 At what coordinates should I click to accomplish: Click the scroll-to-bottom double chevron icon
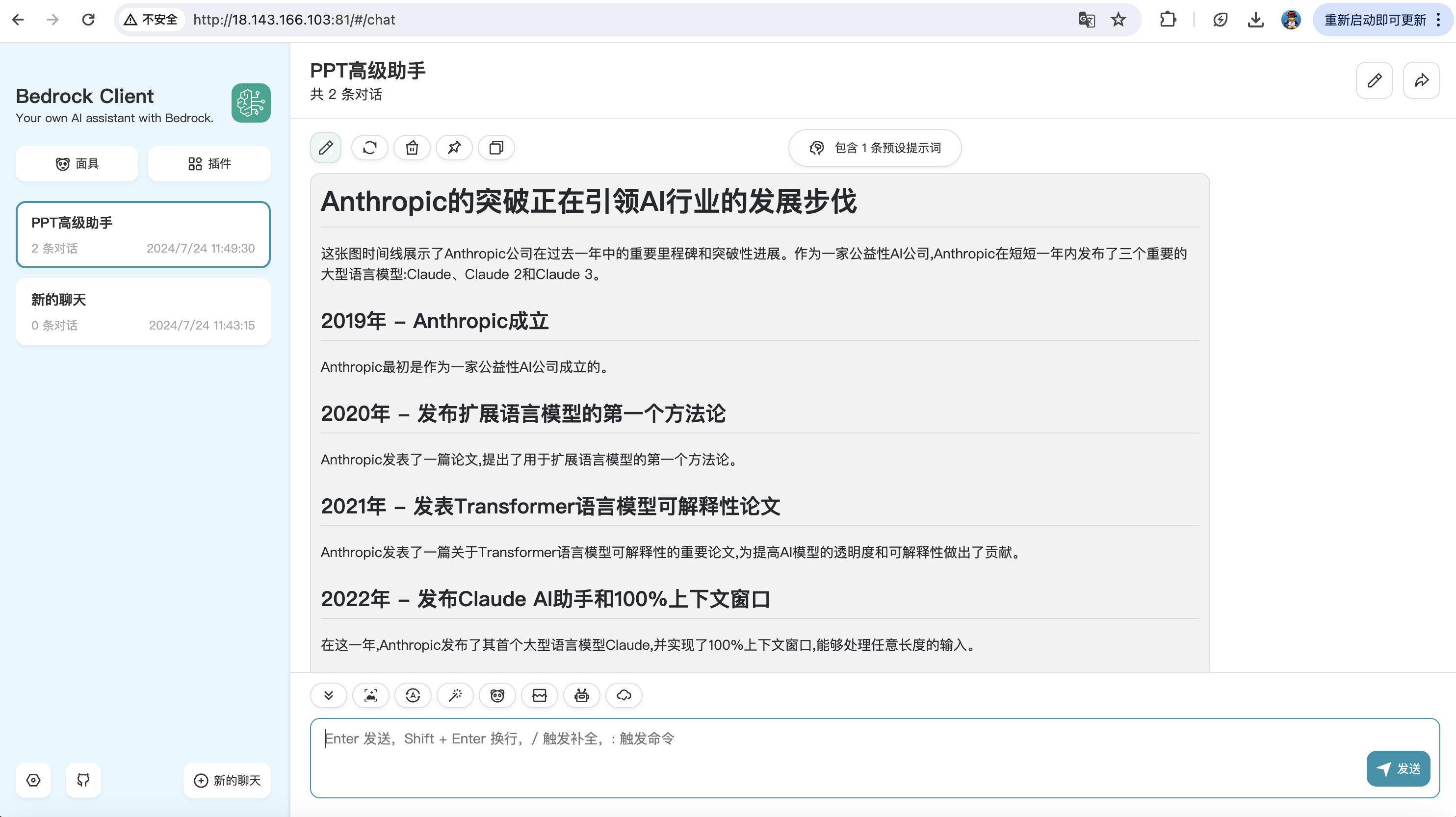328,695
